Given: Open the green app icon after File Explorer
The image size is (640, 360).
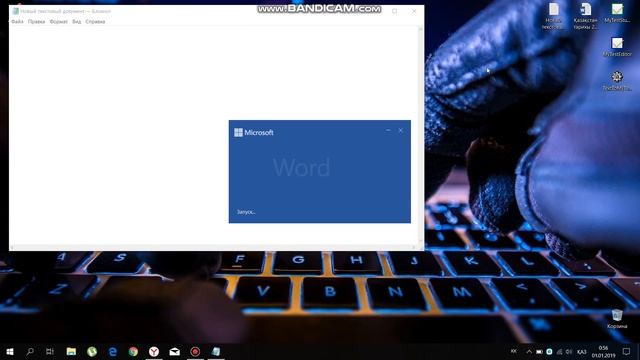Looking at the screenshot, I should coord(92,351).
